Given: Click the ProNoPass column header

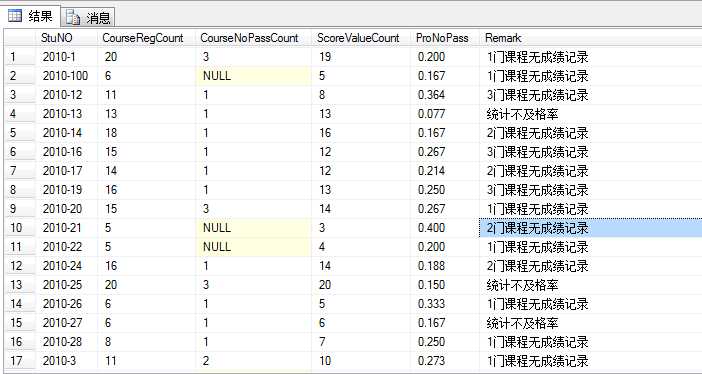Looking at the screenshot, I should (445, 38).
